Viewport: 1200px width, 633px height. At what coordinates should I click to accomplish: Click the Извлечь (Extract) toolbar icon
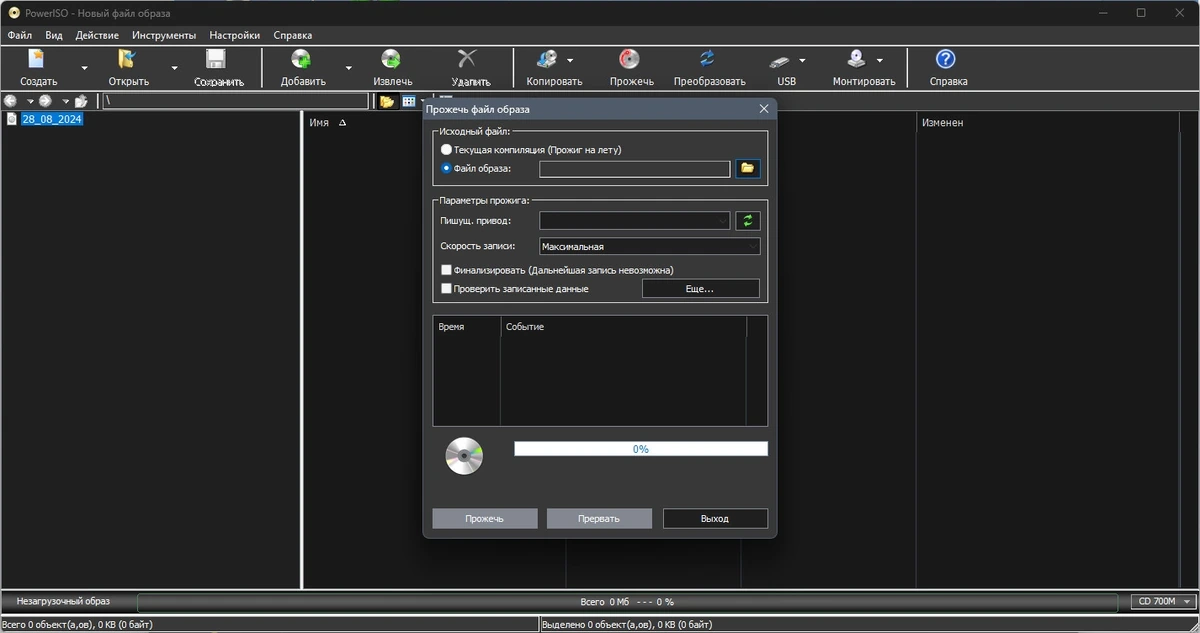(x=392, y=59)
